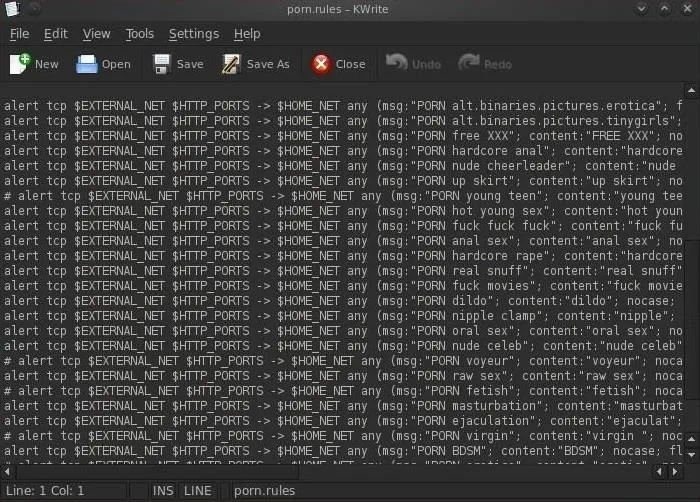Screen dimensions: 700x502
Task: Close the document with the red X icon
Action: tap(321, 64)
